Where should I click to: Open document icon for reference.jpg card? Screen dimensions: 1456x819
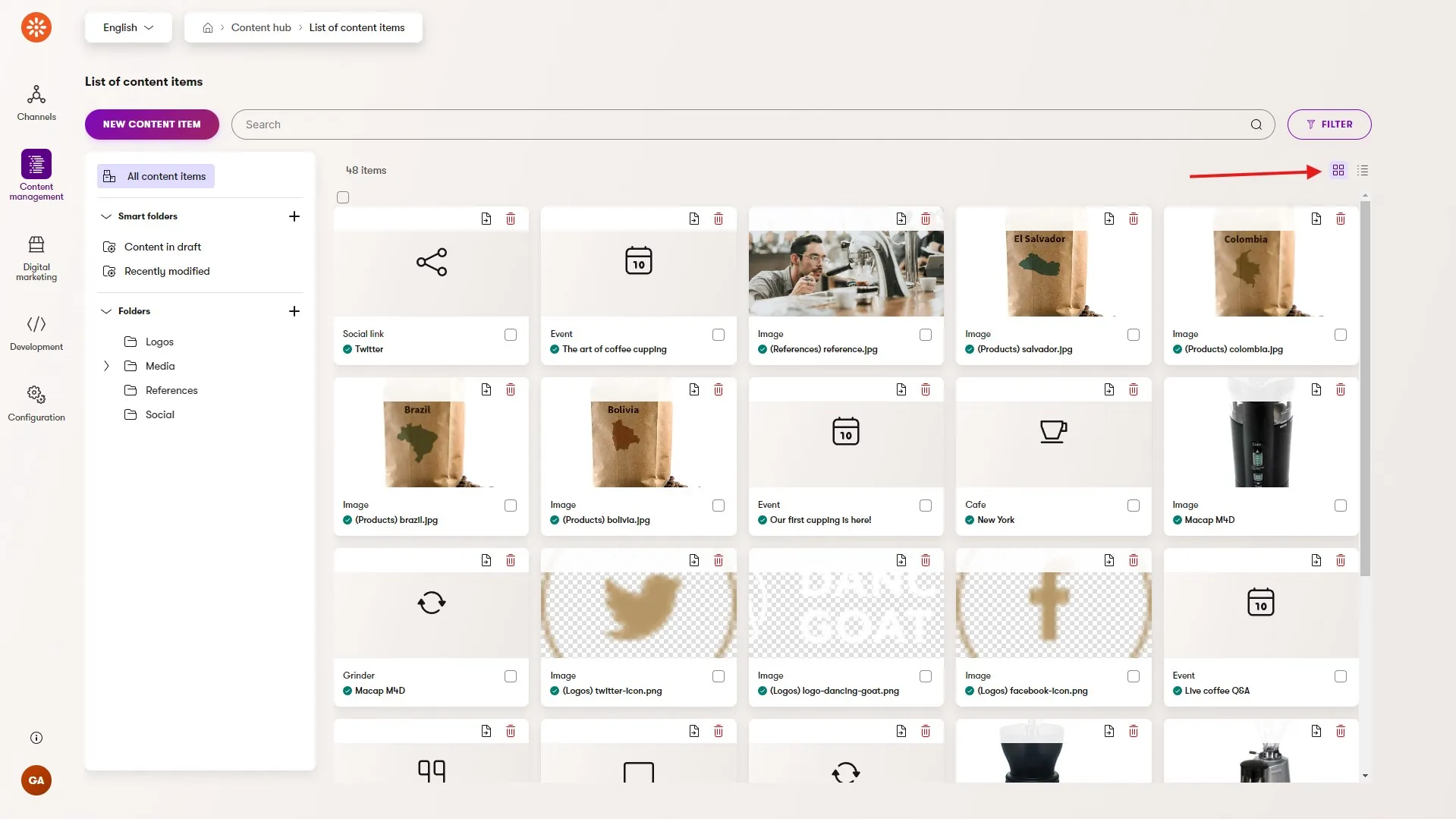(901, 219)
